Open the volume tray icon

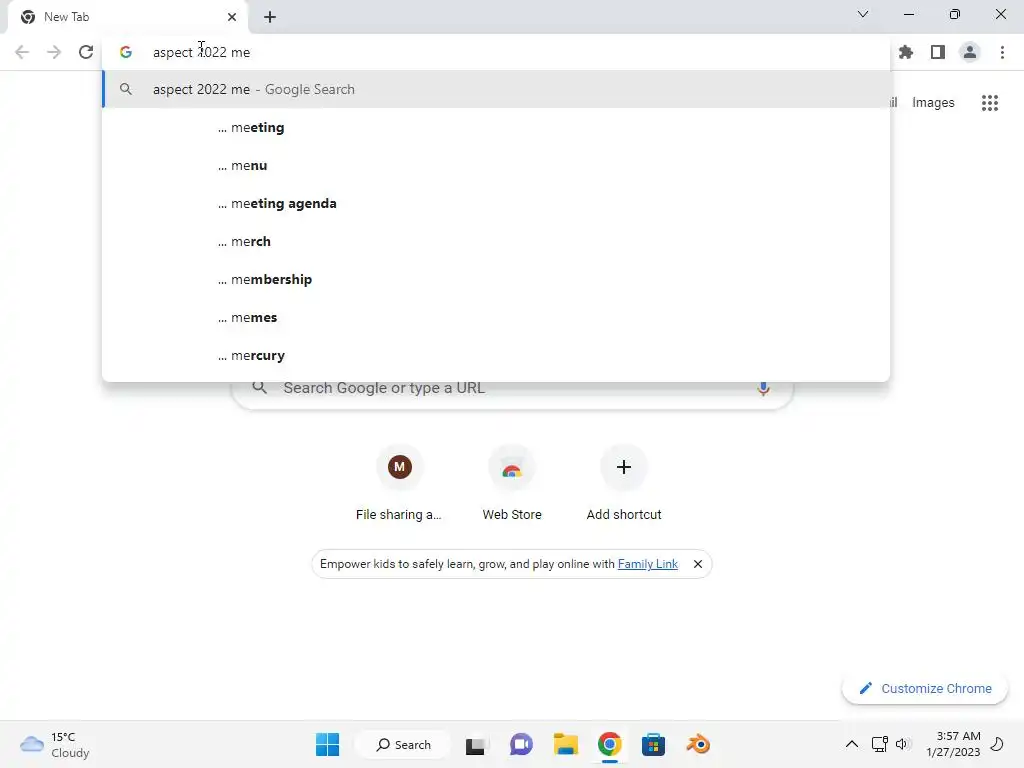tap(903, 744)
